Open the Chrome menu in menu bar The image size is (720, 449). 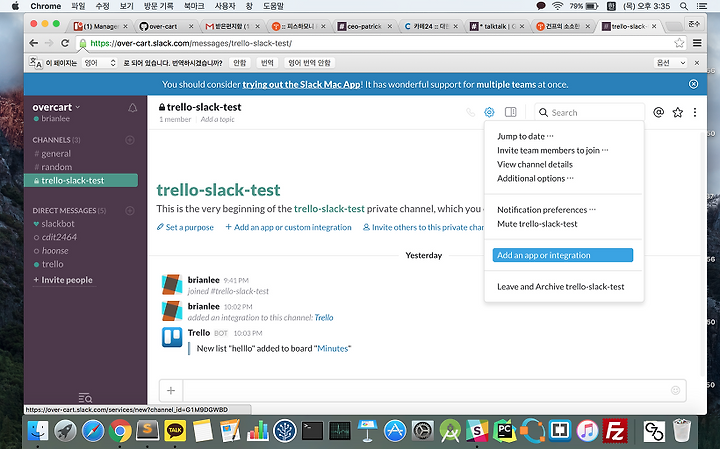tap(45, 6)
